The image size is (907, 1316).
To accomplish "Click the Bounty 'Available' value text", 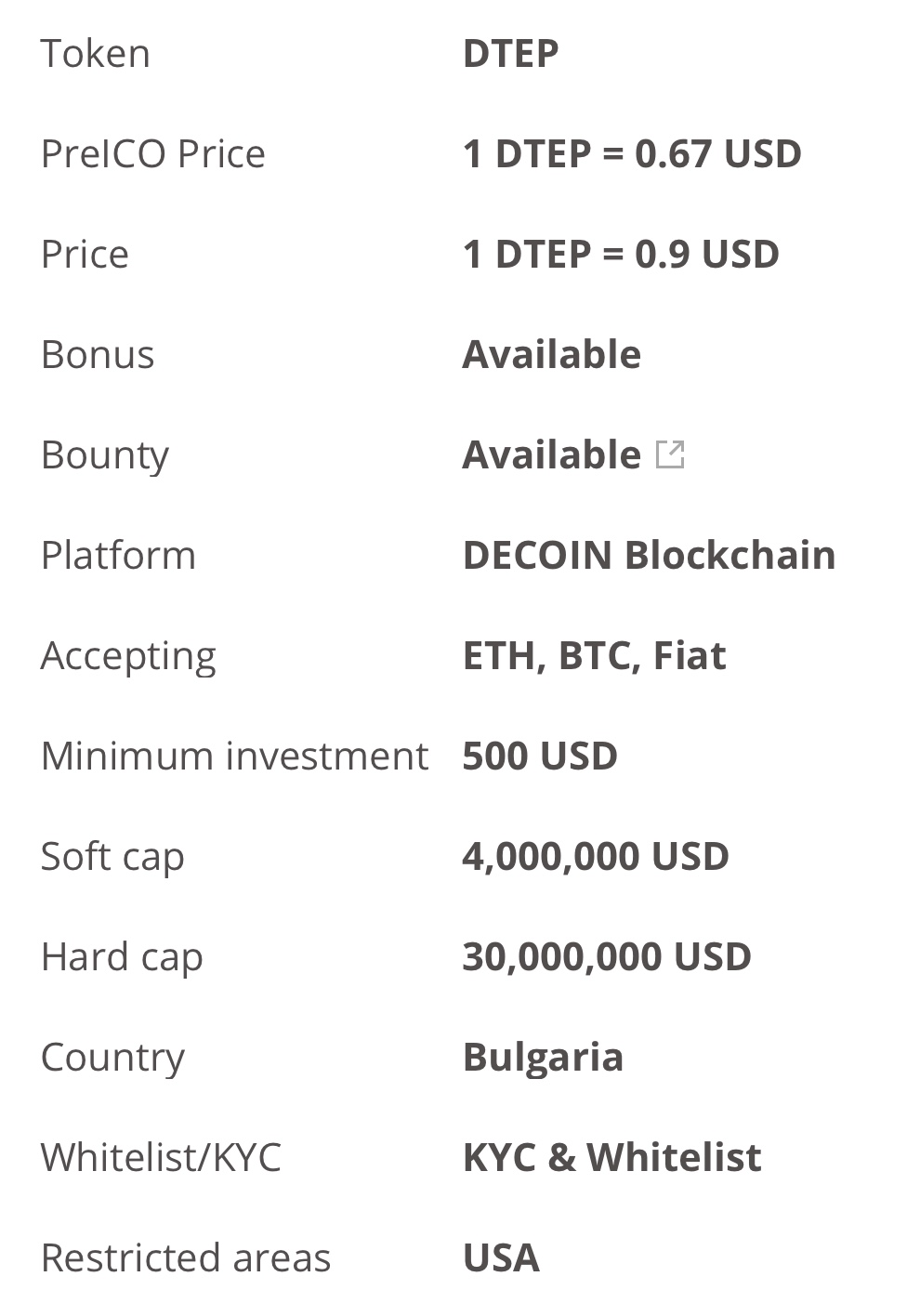I will 551,454.
